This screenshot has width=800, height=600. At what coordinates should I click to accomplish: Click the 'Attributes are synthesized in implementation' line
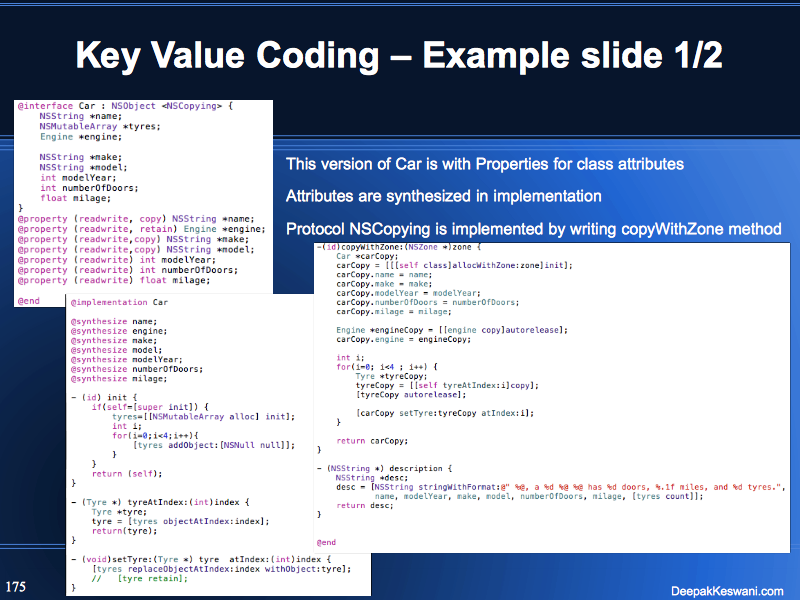[x=443, y=196]
